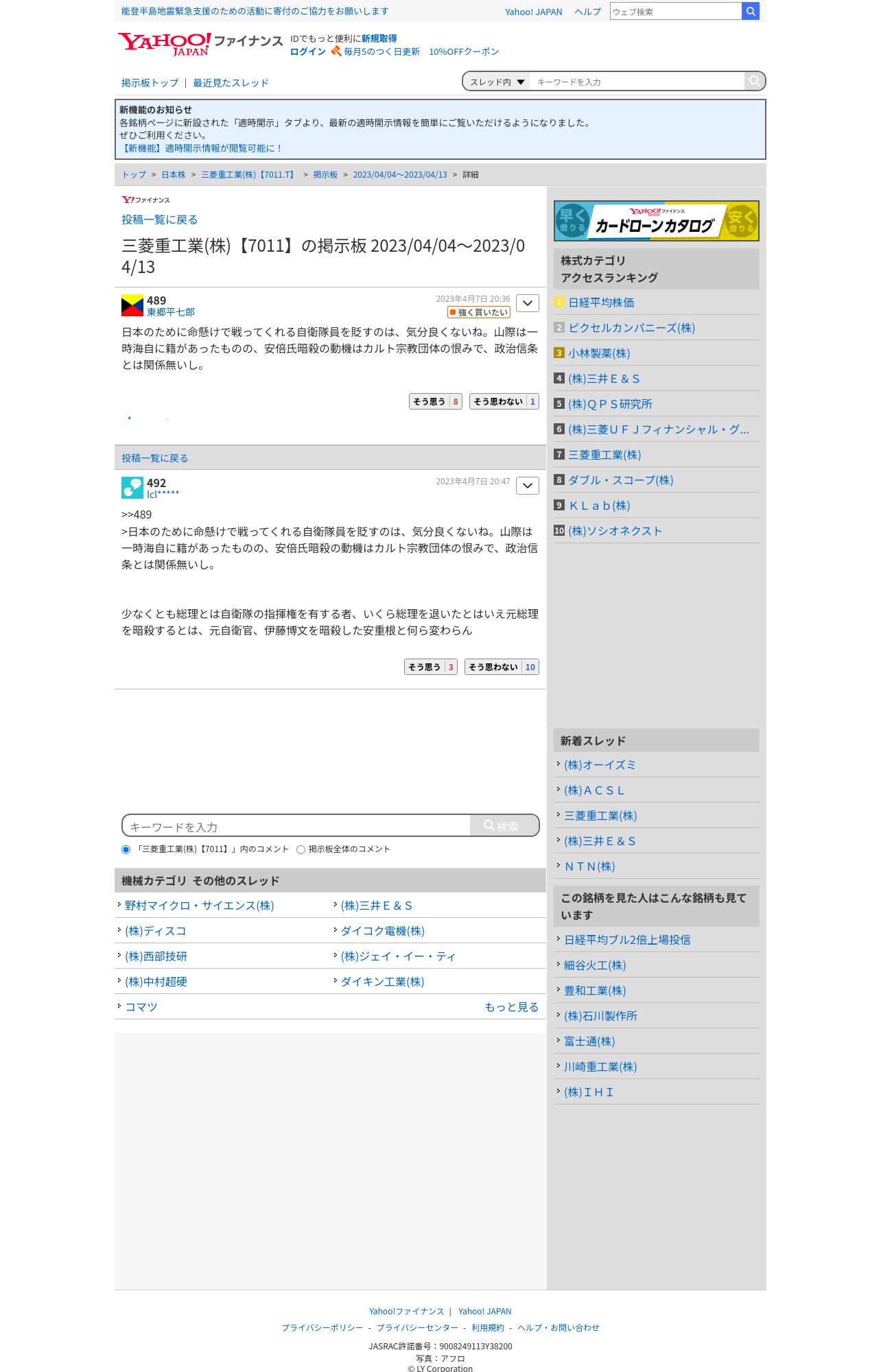Click そう思わない button on post 492
Screen dimensions: 881x1372
point(502,667)
